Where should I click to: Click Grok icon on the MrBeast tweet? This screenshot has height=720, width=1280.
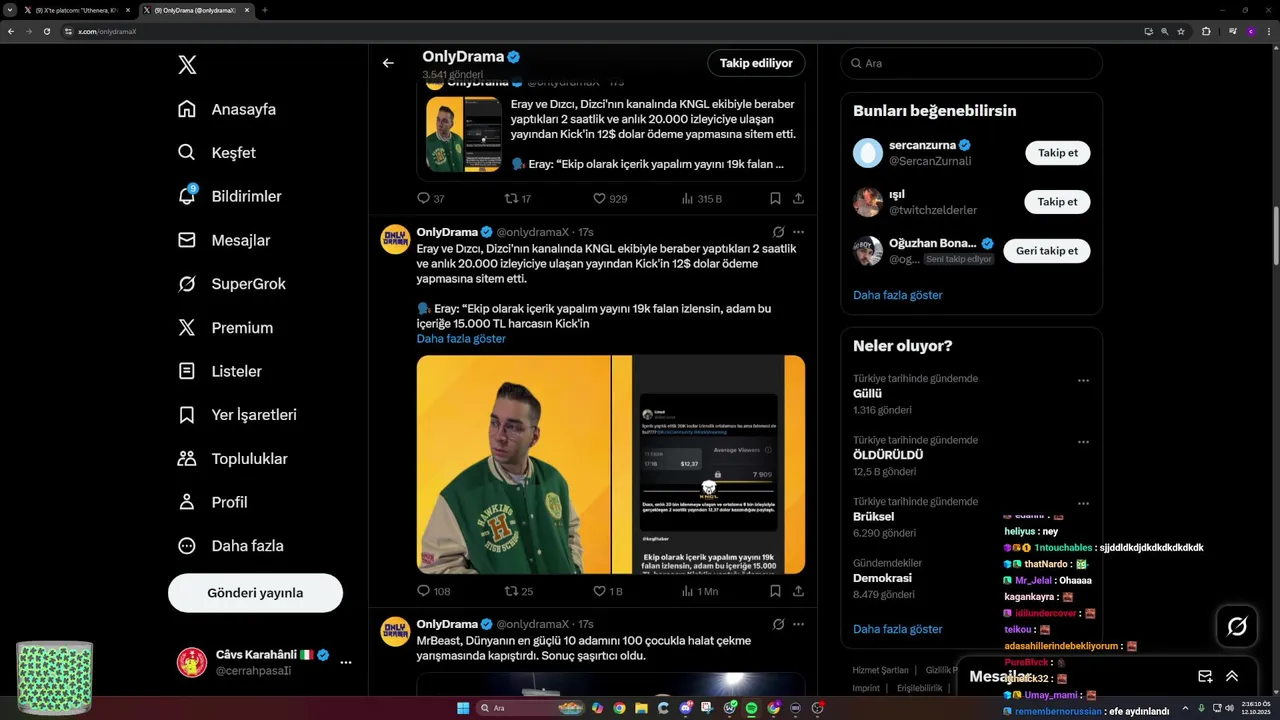click(778, 624)
